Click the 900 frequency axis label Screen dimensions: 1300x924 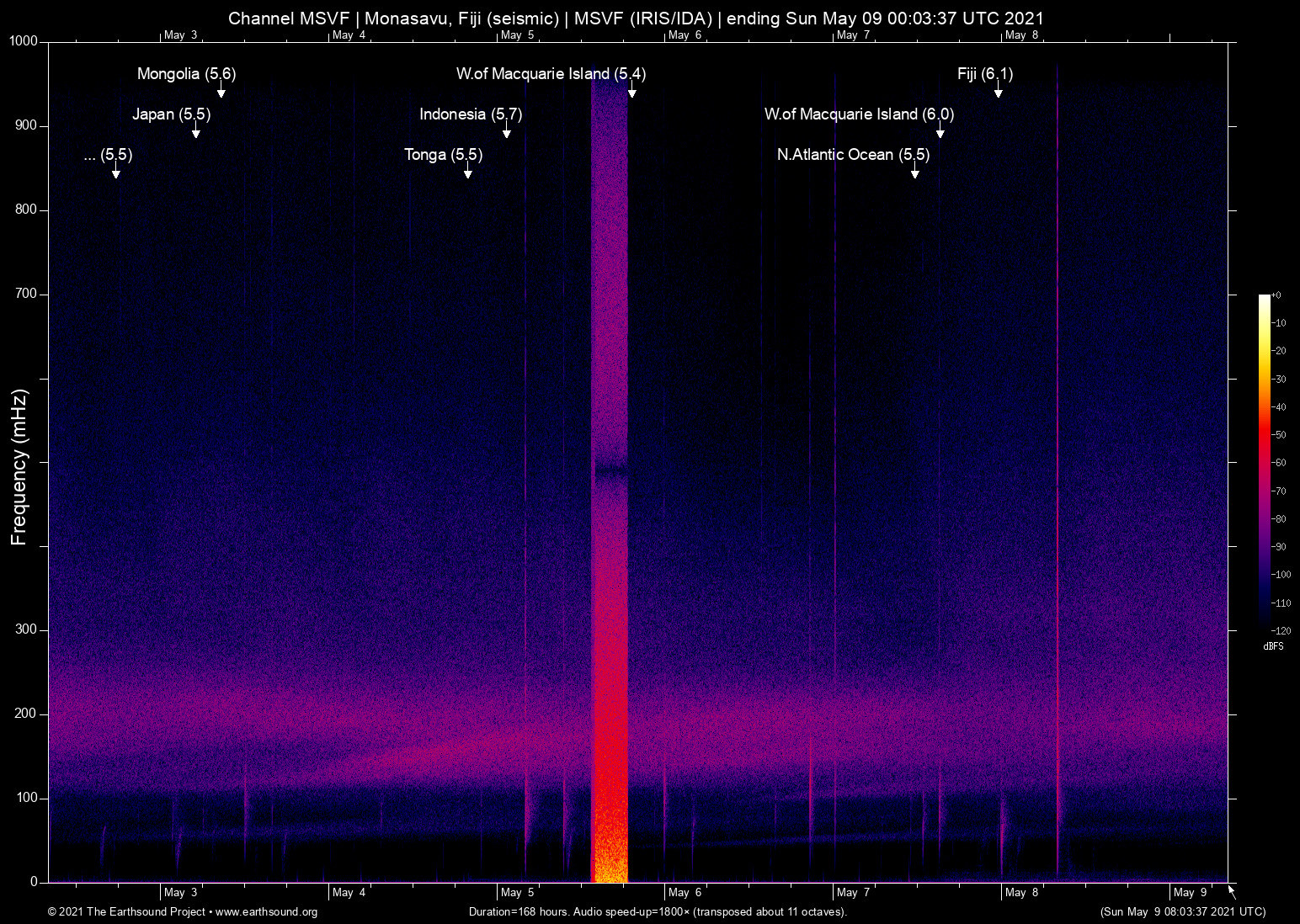(26, 125)
